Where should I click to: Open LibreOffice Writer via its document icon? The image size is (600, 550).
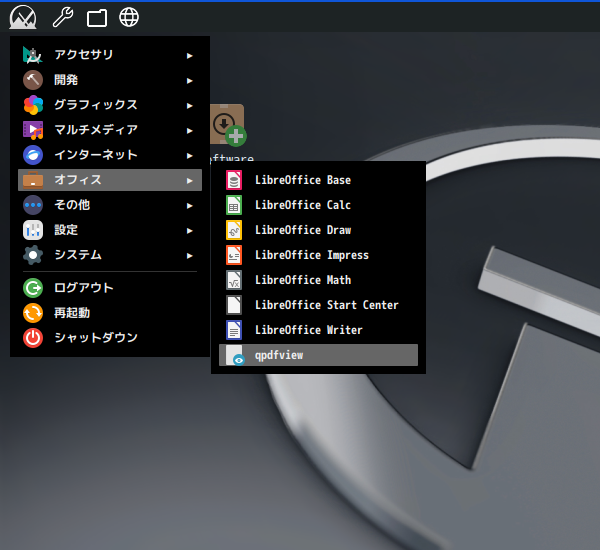point(234,330)
